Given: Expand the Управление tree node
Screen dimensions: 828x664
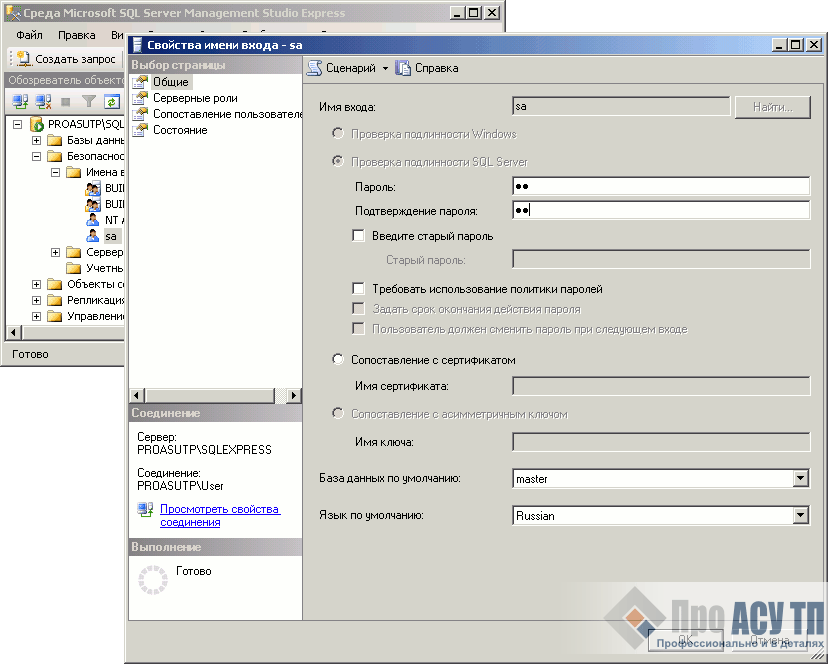Looking at the screenshot, I should tap(36, 316).
